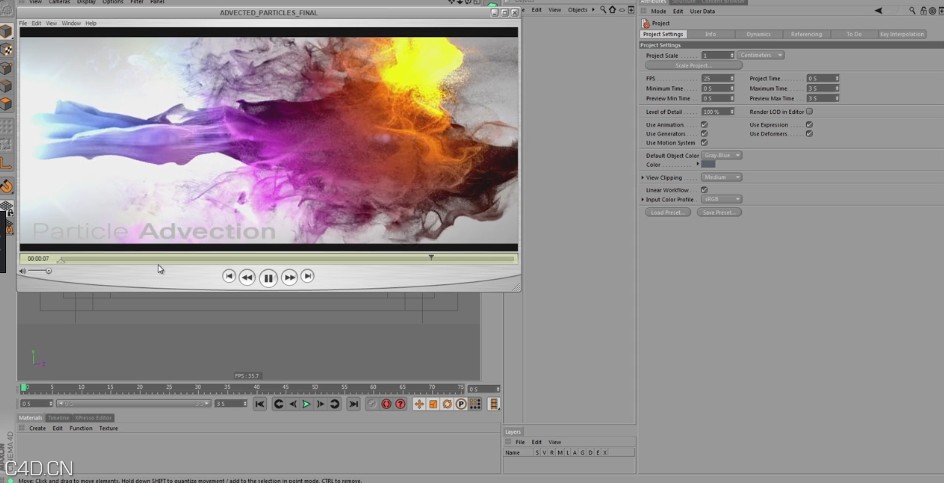Click the QuickTime fast forward button

tap(289, 277)
